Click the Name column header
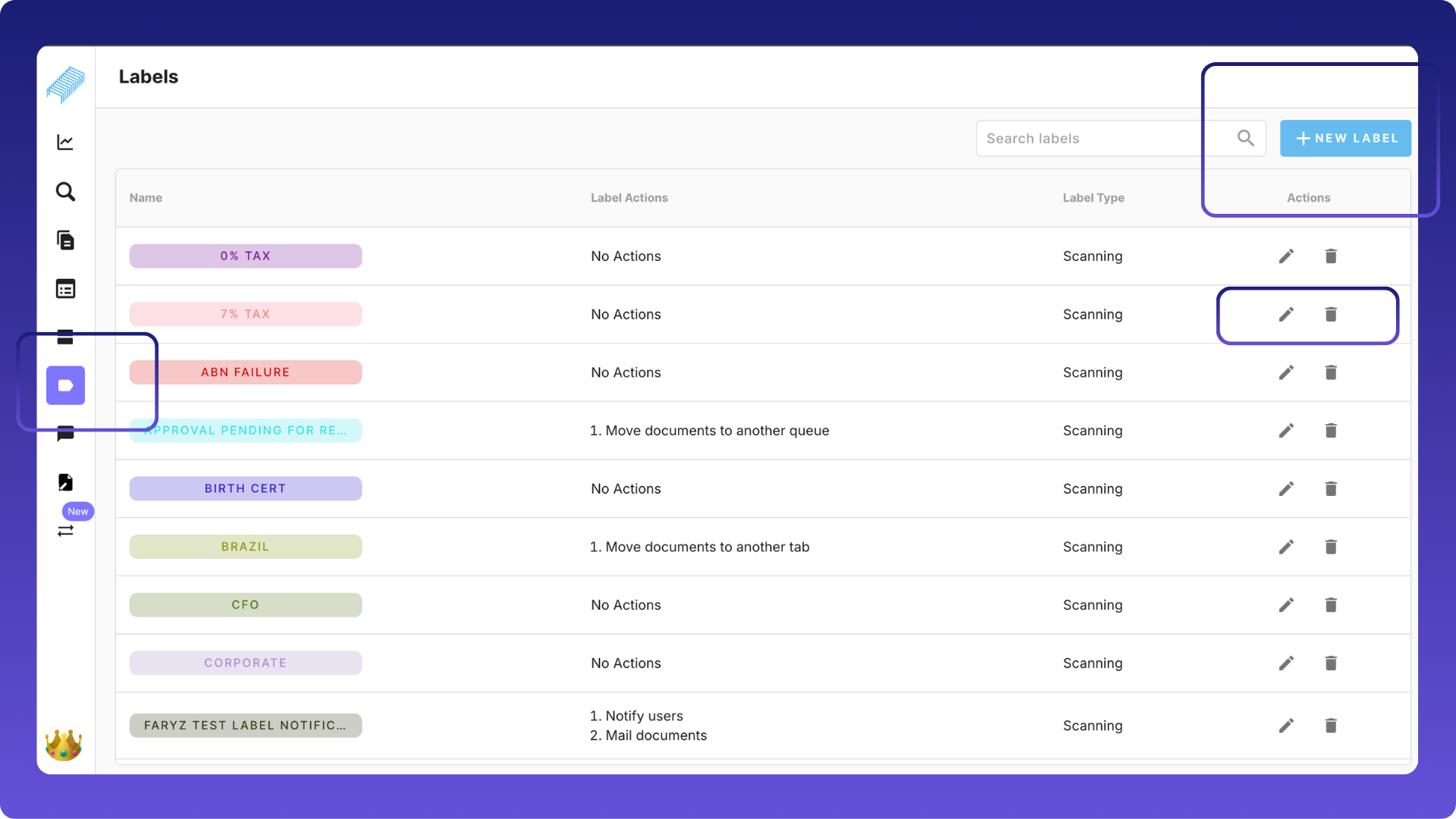1456x819 pixels. point(146,198)
